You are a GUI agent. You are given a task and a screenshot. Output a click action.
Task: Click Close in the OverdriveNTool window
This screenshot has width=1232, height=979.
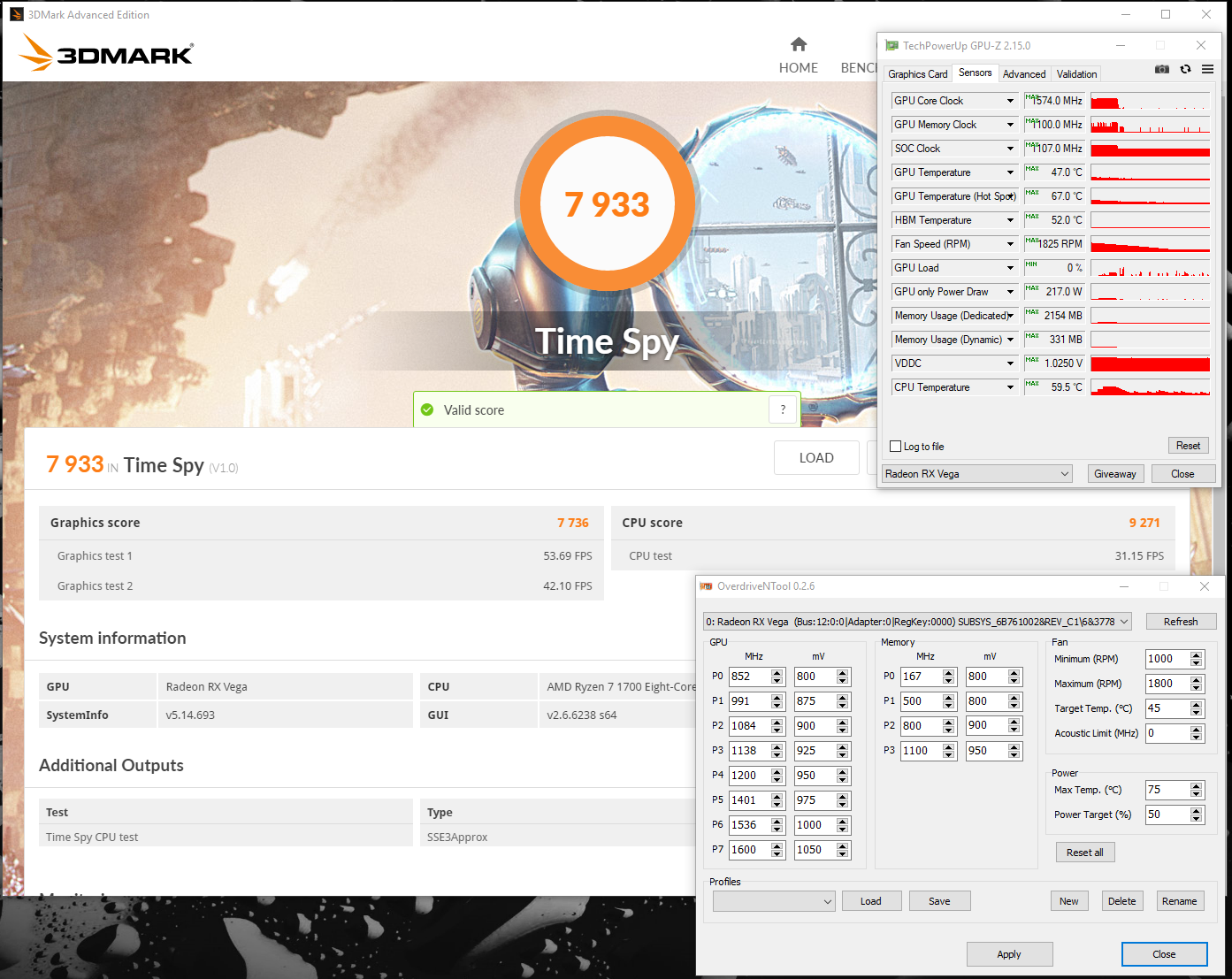tap(1164, 954)
